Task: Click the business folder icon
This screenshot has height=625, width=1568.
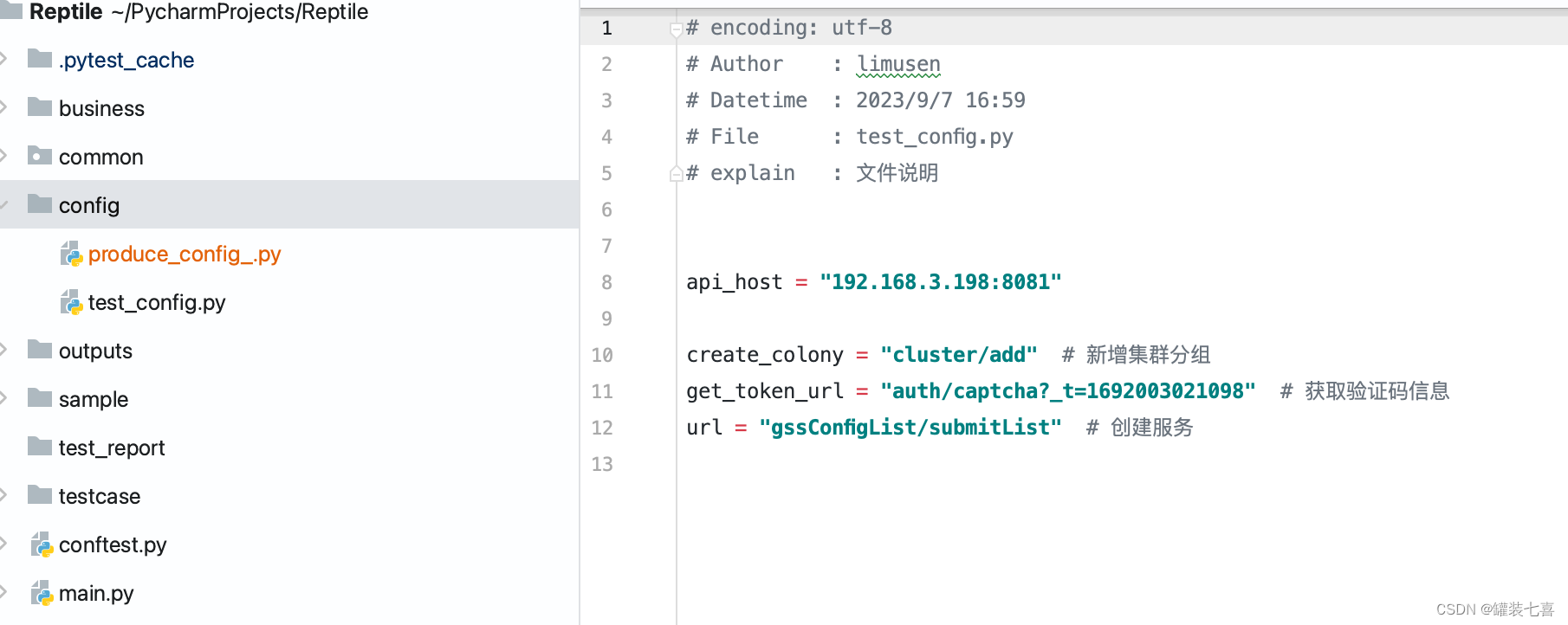Action: tap(40, 107)
